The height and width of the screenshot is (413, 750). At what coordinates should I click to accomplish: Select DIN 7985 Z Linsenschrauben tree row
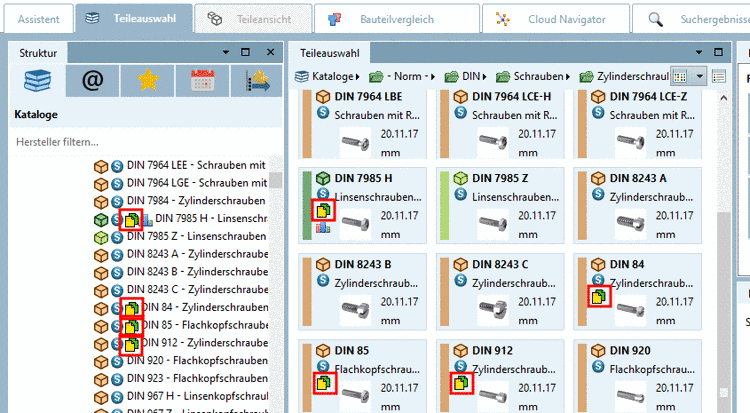click(180, 237)
